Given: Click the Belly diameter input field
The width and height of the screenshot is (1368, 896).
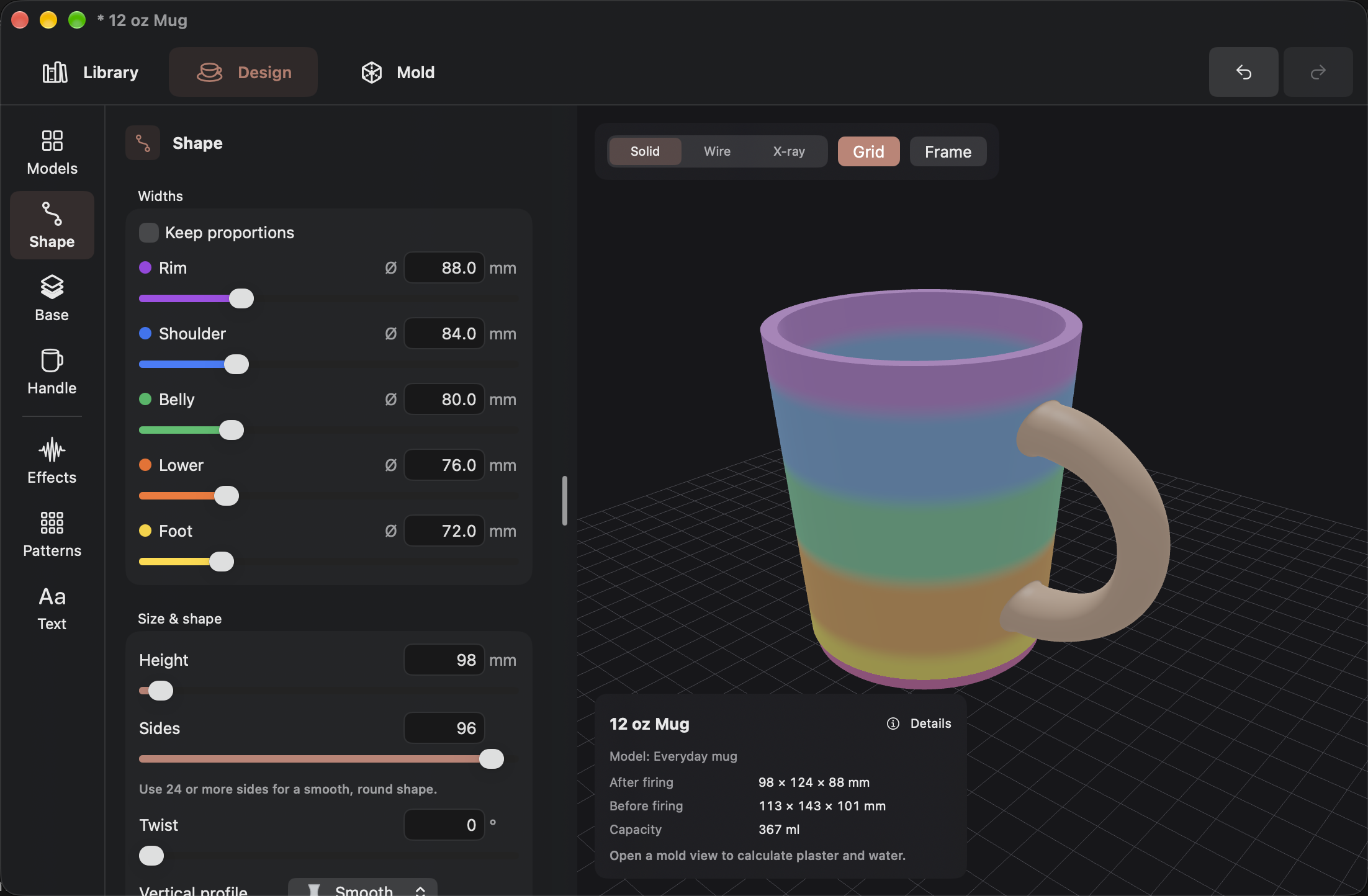Looking at the screenshot, I should coord(444,399).
